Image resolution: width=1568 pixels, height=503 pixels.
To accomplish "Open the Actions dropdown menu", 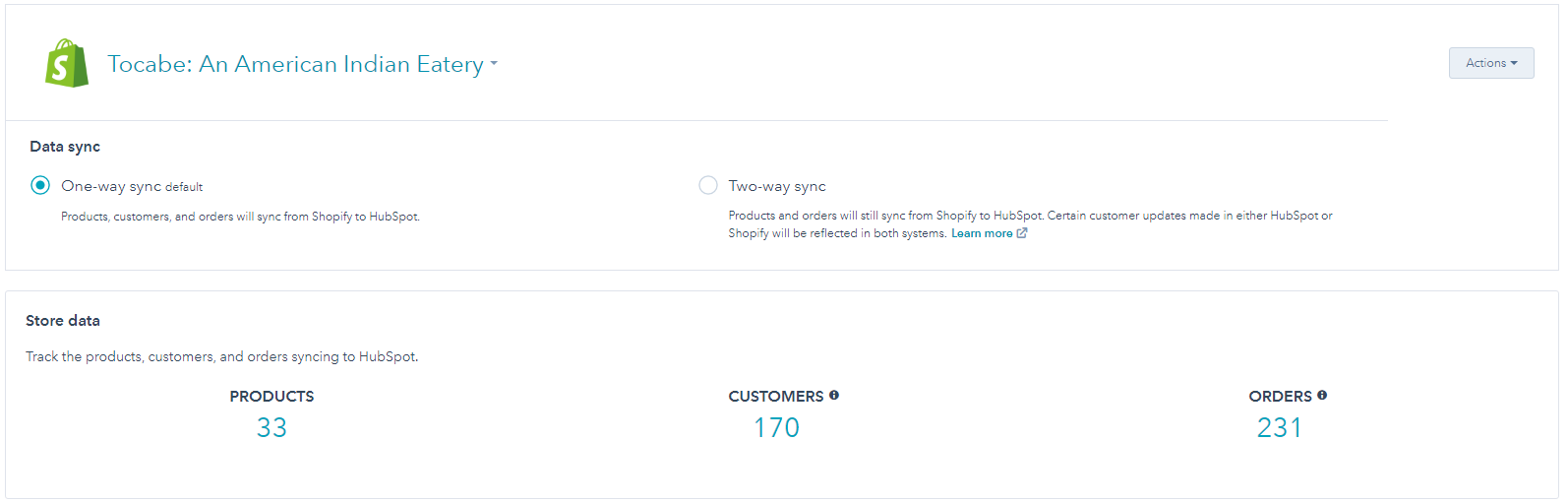I will point(1490,63).
